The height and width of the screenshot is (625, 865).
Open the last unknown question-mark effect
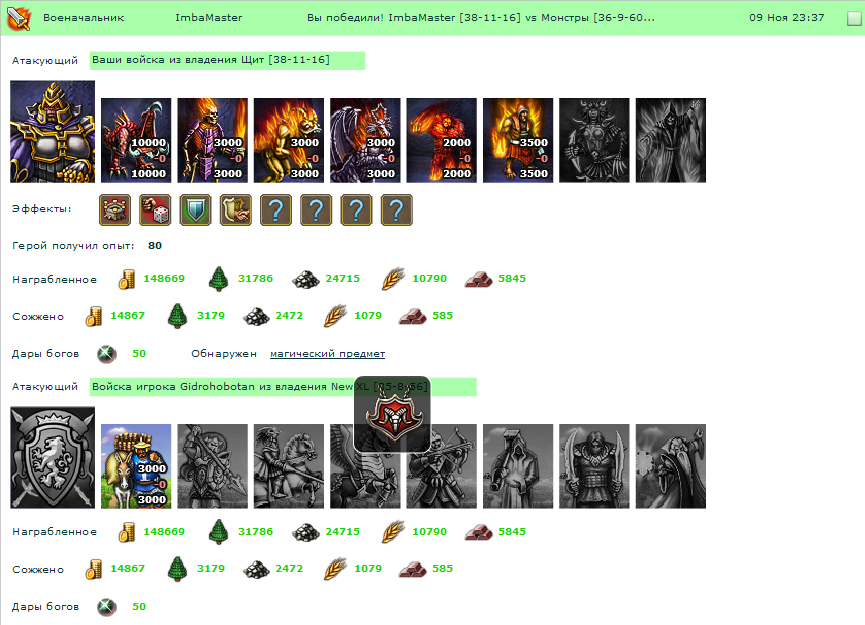[x=397, y=210]
